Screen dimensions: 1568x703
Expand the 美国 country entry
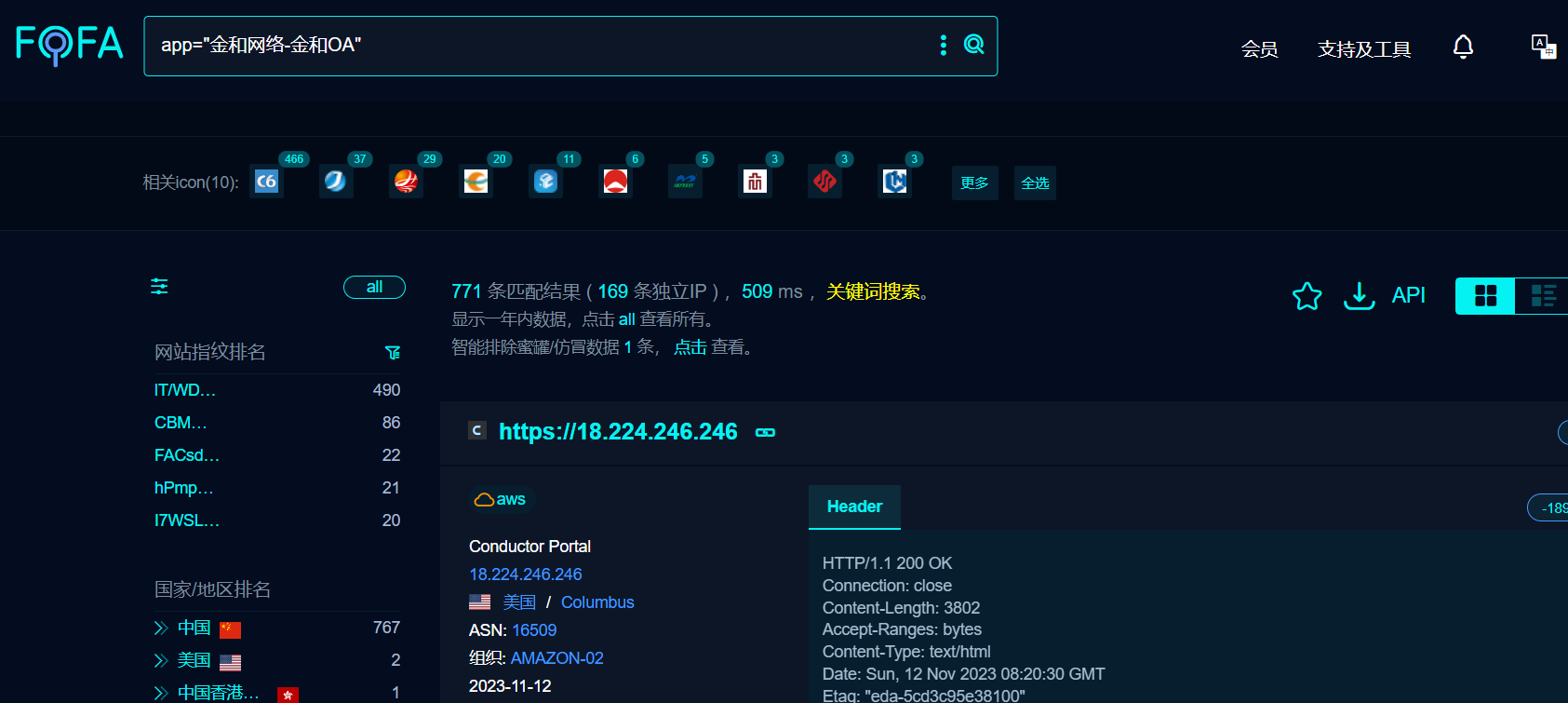[x=161, y=661]
